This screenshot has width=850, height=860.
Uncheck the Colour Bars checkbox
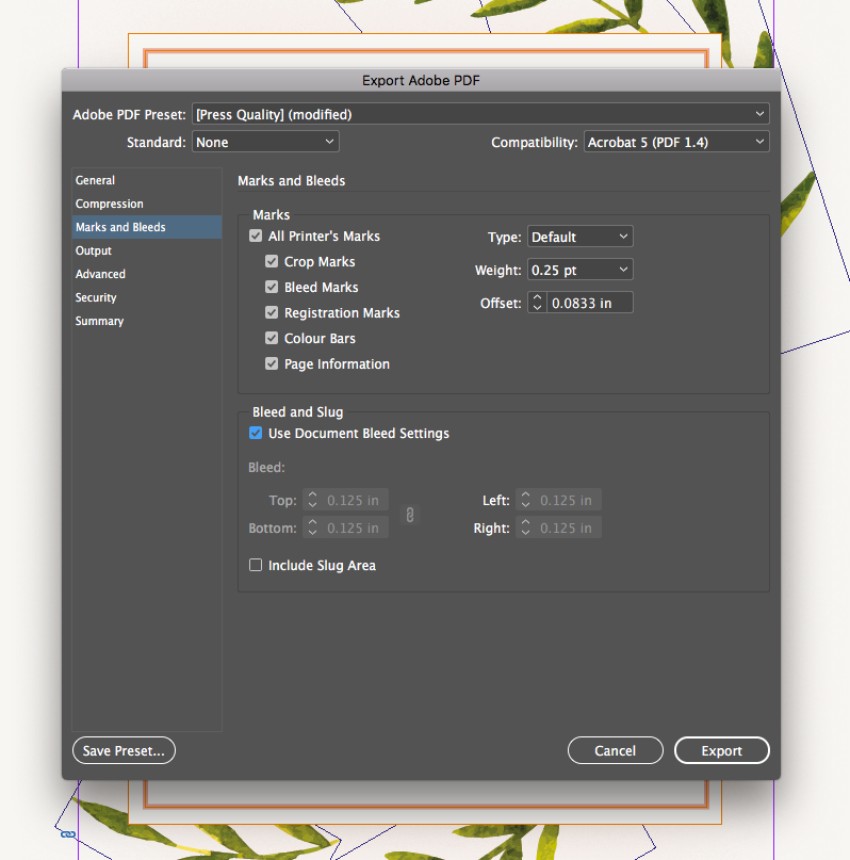(272, 339)
